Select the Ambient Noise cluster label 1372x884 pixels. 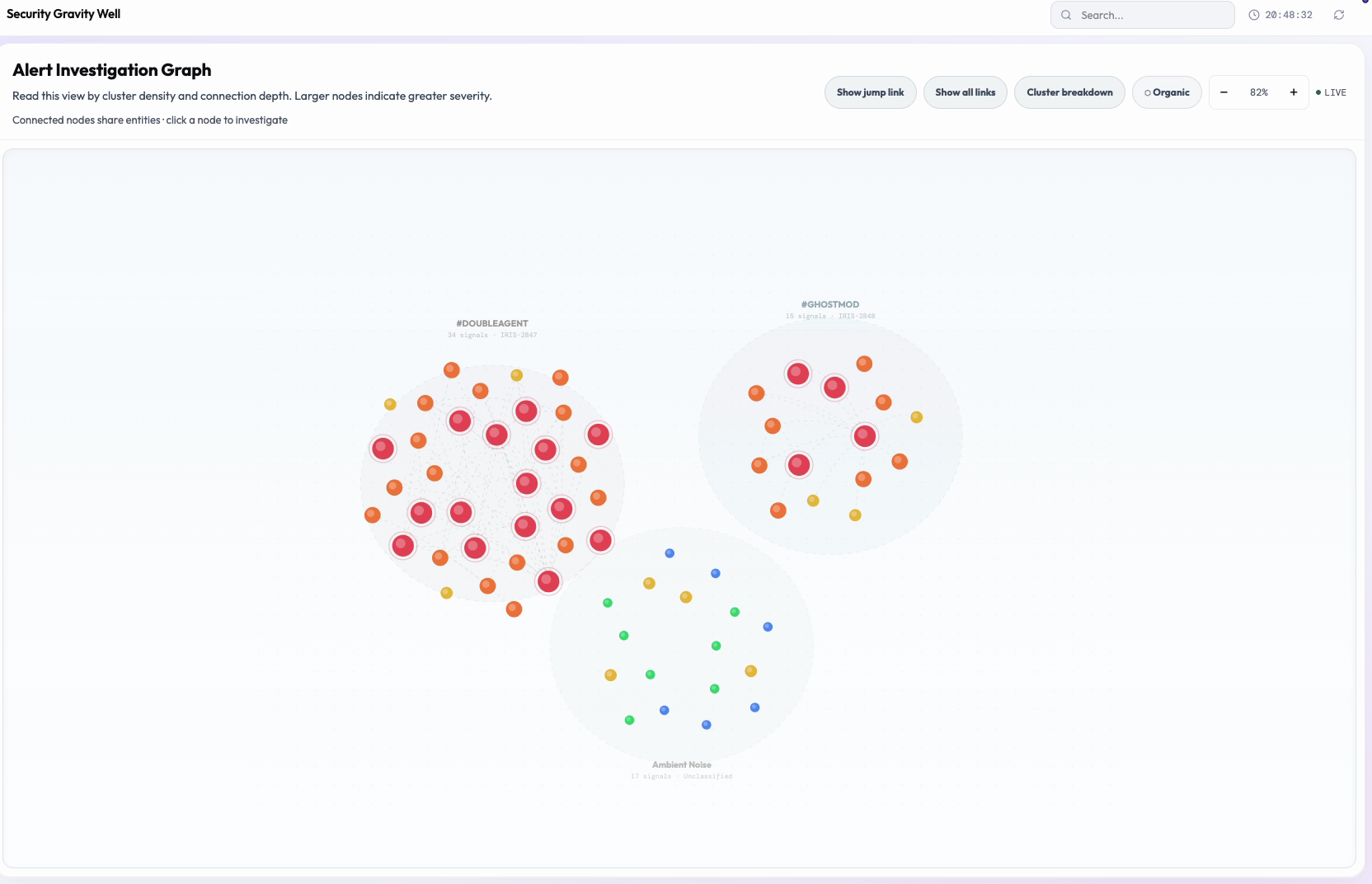[682, 764]
